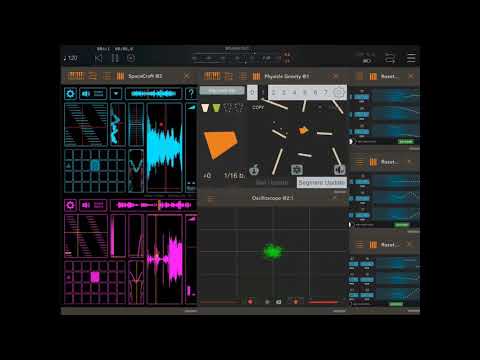Open cyan SpaceCraft settings gear

point(70,94)
